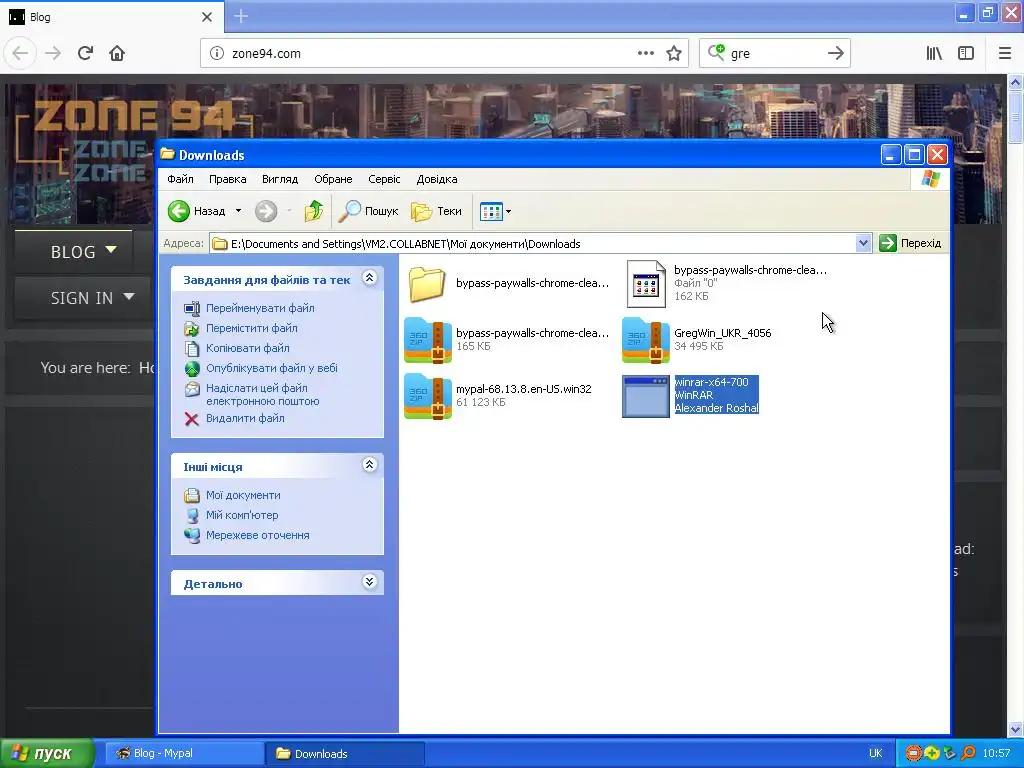Viewport: 1024px width, 768px height.
Task: Select the winrar-x64-700 installer icon
Action: pos(646,396)
